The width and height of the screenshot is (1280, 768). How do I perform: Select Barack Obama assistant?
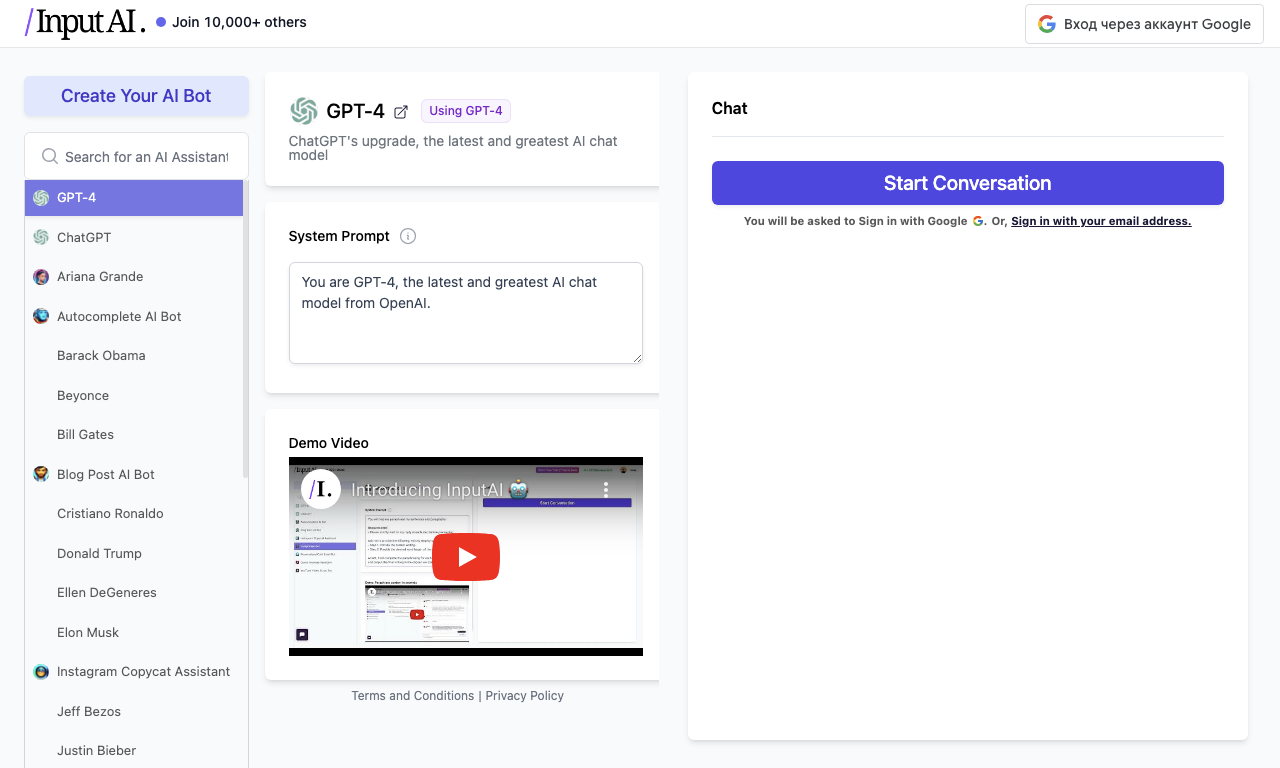click(x=134, y=356)
